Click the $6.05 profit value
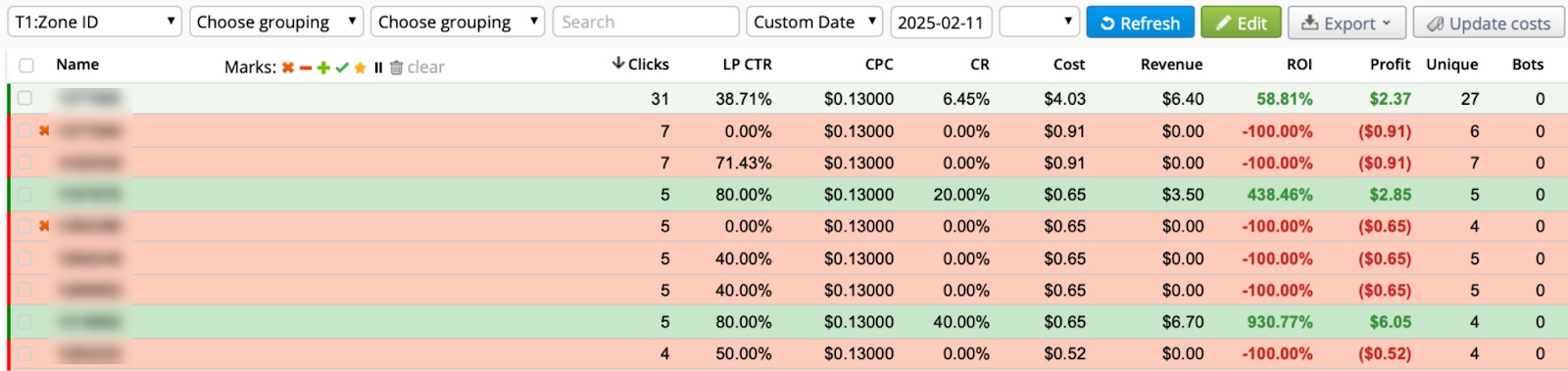 tap(1390, 322)
